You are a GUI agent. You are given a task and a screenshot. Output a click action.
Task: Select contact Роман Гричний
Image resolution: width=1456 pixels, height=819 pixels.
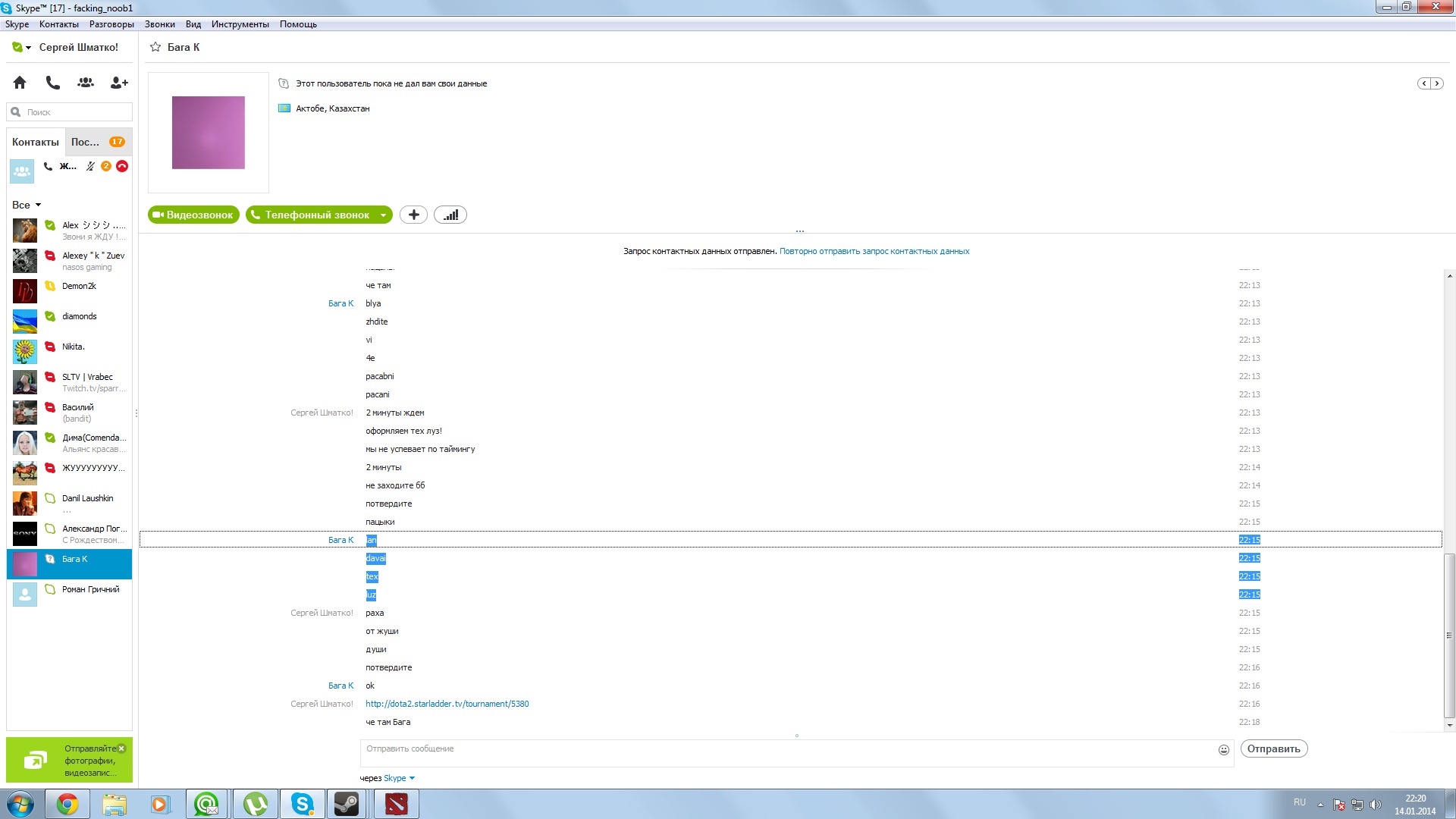(70, 595)
